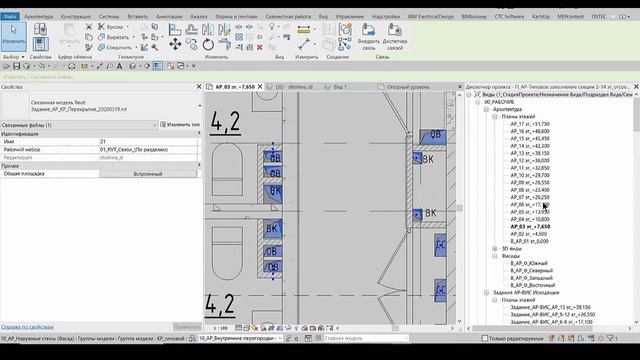This screenshot has width=640, height=360.
Task: Select elevation 'В_АР_0_Южный'
Action: click(529, 264)
